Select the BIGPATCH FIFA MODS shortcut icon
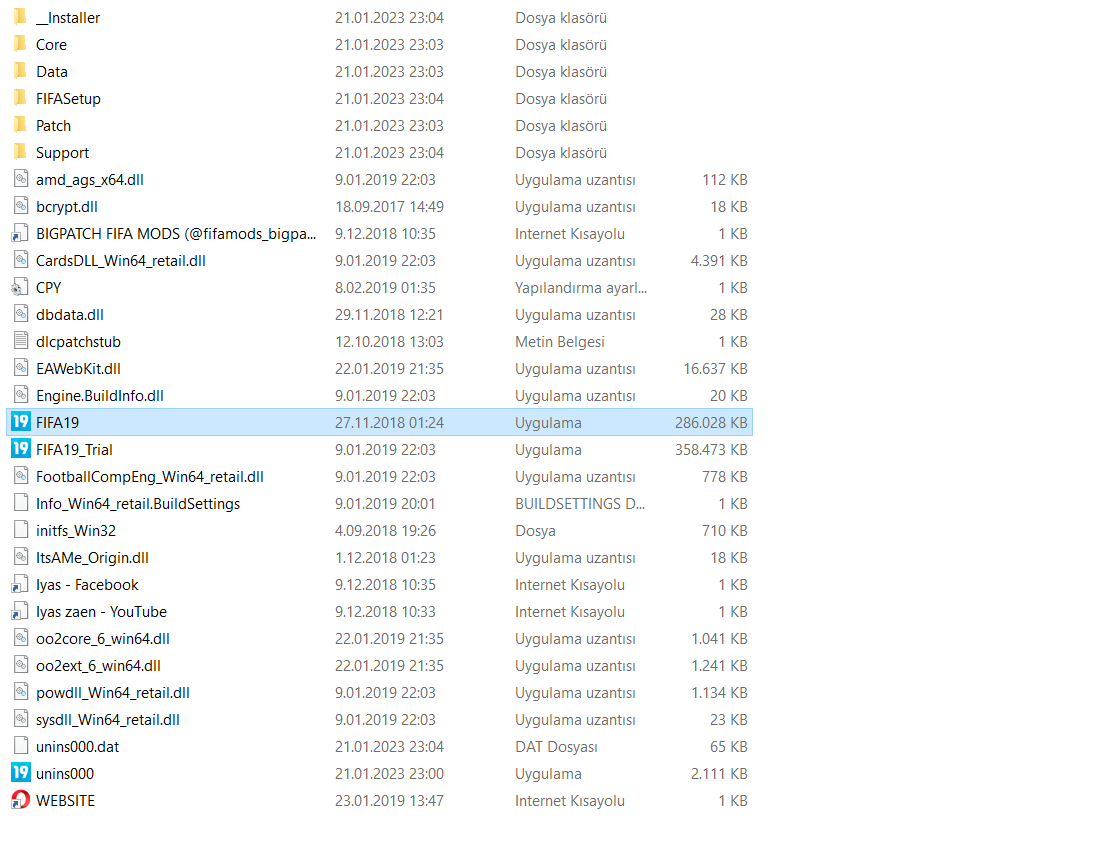 (x=20, y=233)
